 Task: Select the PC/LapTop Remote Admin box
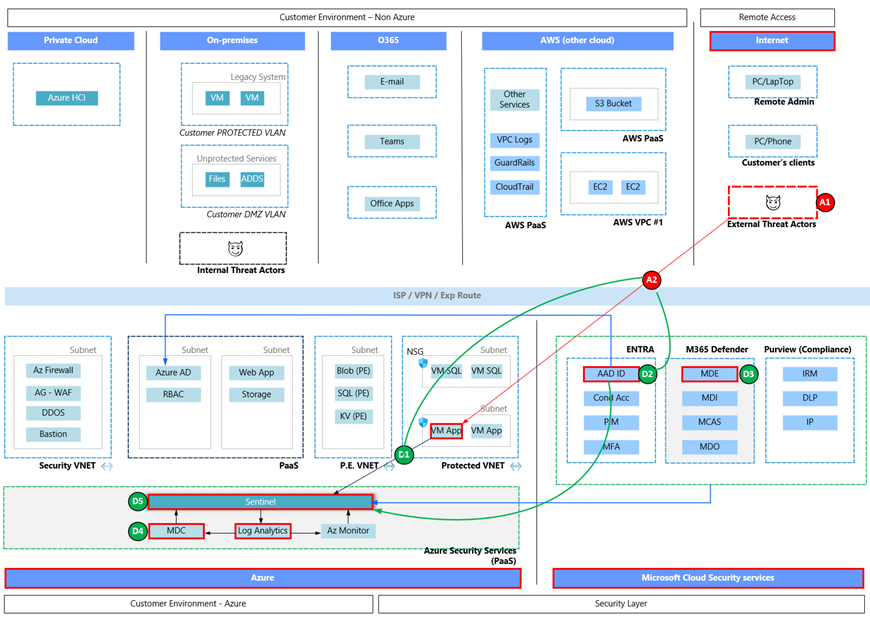773,82
